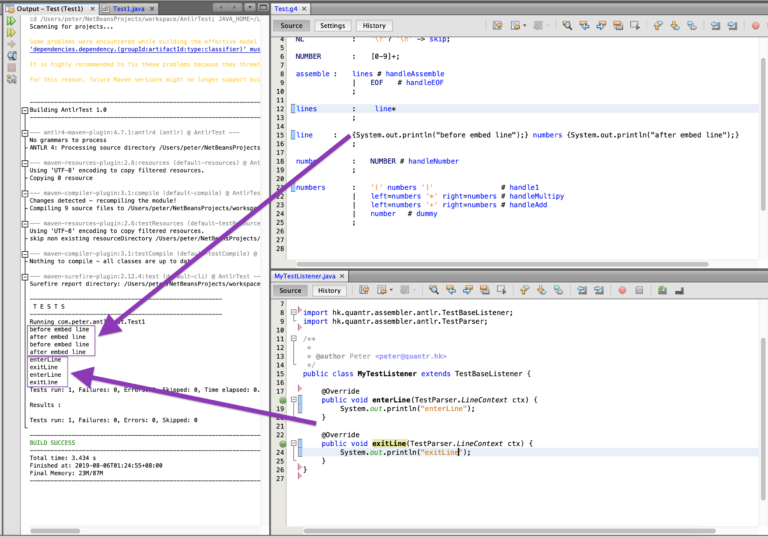Open Back history dropdown in Test.g4 toolbar
768x538 pixels.
coord(525,25)
